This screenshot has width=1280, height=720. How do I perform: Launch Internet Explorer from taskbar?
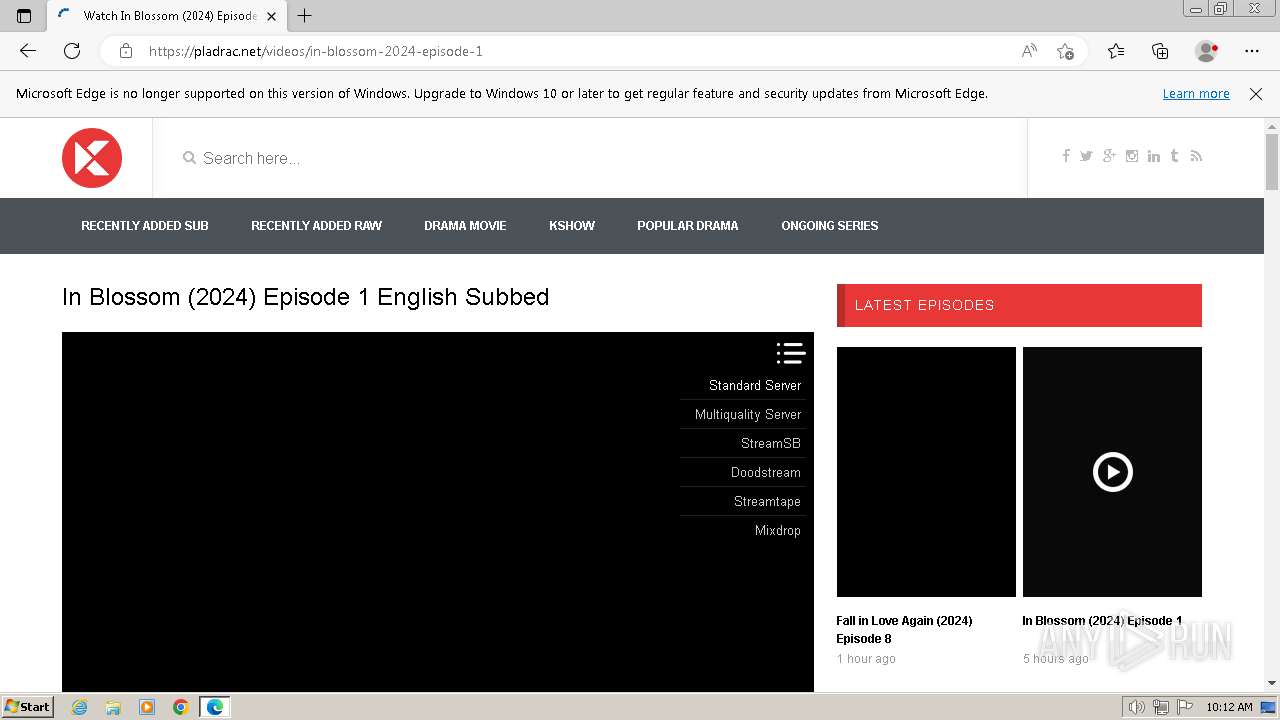(x=80, y=707)
